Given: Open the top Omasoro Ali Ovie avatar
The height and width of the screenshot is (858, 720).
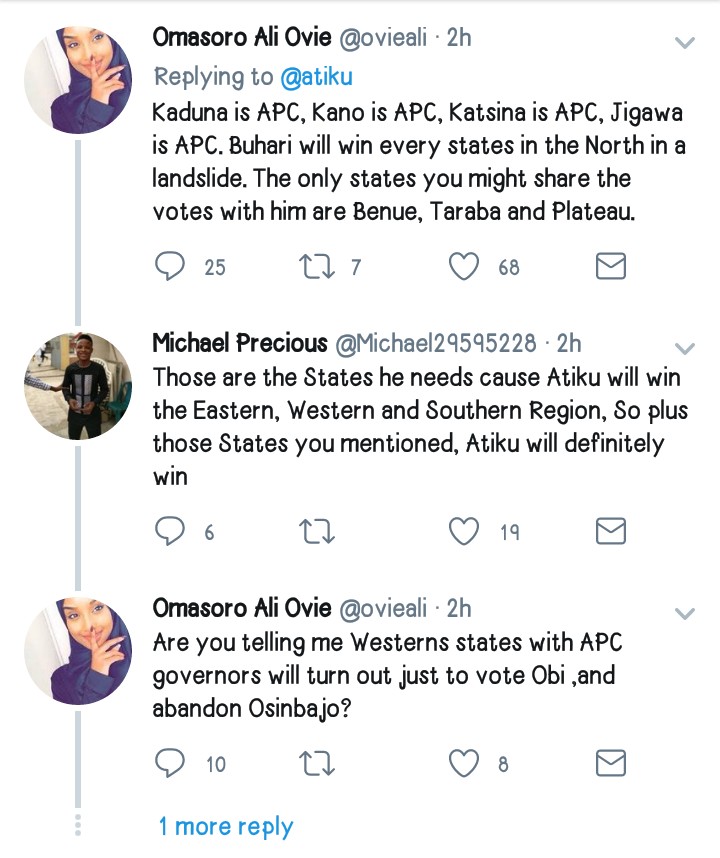Looking at the screenshot, I should [x=78, y=80].
